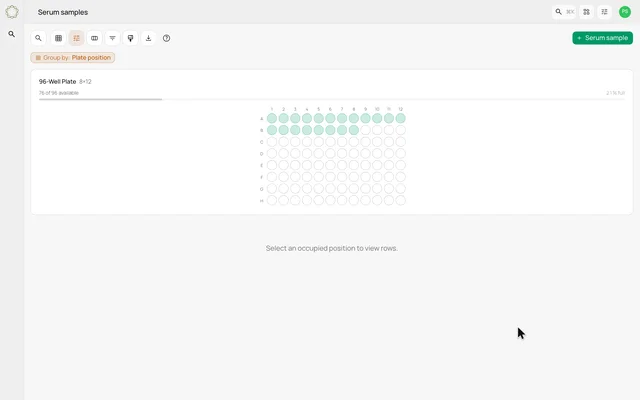Viewport: 640px width, 400px height.
Task: Click the plate fill progress bar
Action: coord(332,99)
